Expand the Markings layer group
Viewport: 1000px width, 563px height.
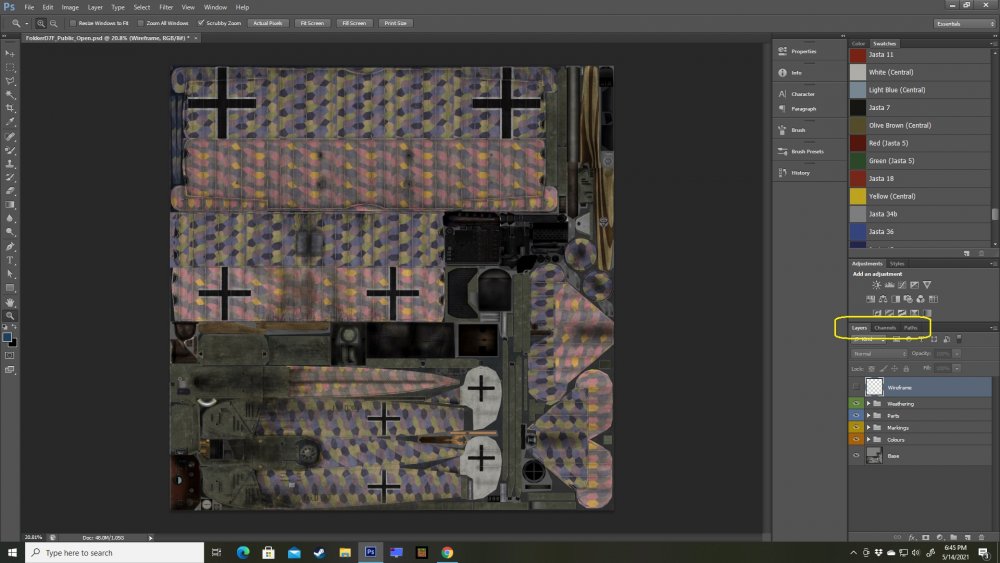tap(868, 427)
